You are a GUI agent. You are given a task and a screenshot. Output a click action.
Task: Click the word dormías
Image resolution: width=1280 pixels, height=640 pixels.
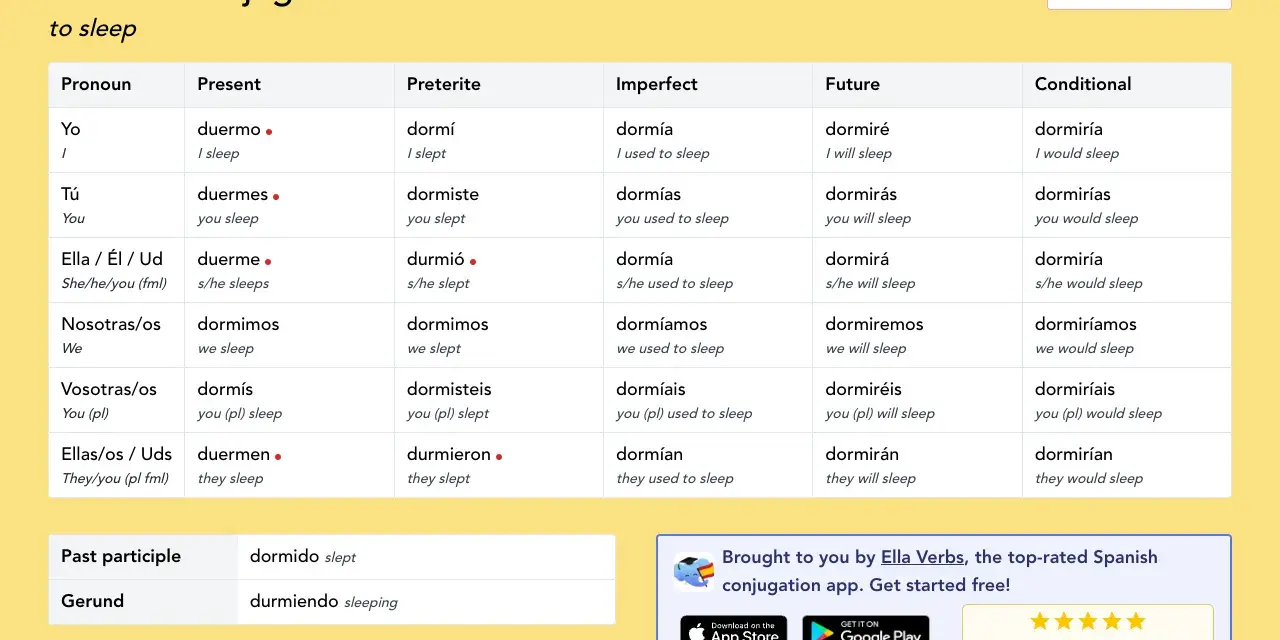coord(649,194)
